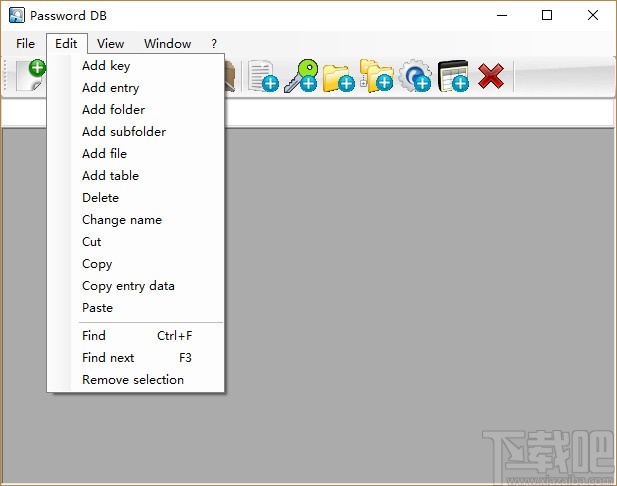Image resolution: width=617 pixels, height=486 pixels.
Task: Select Cut from the Edit menu
Action: [x=136, y=242]
